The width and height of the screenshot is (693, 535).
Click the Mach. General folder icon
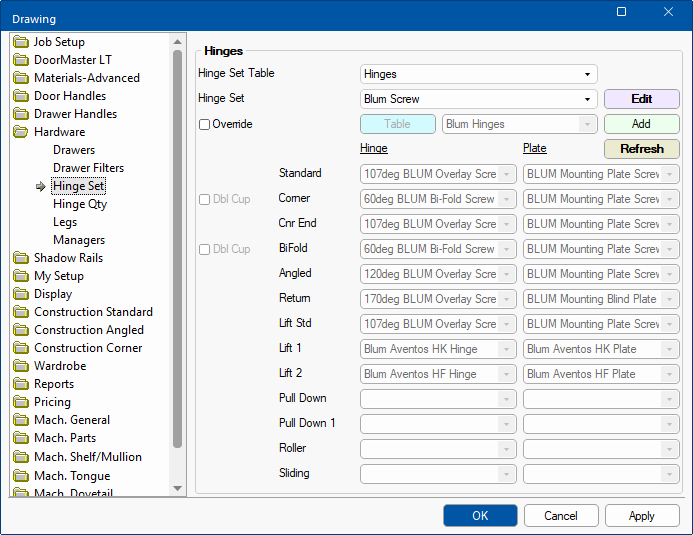click(21, 420)
